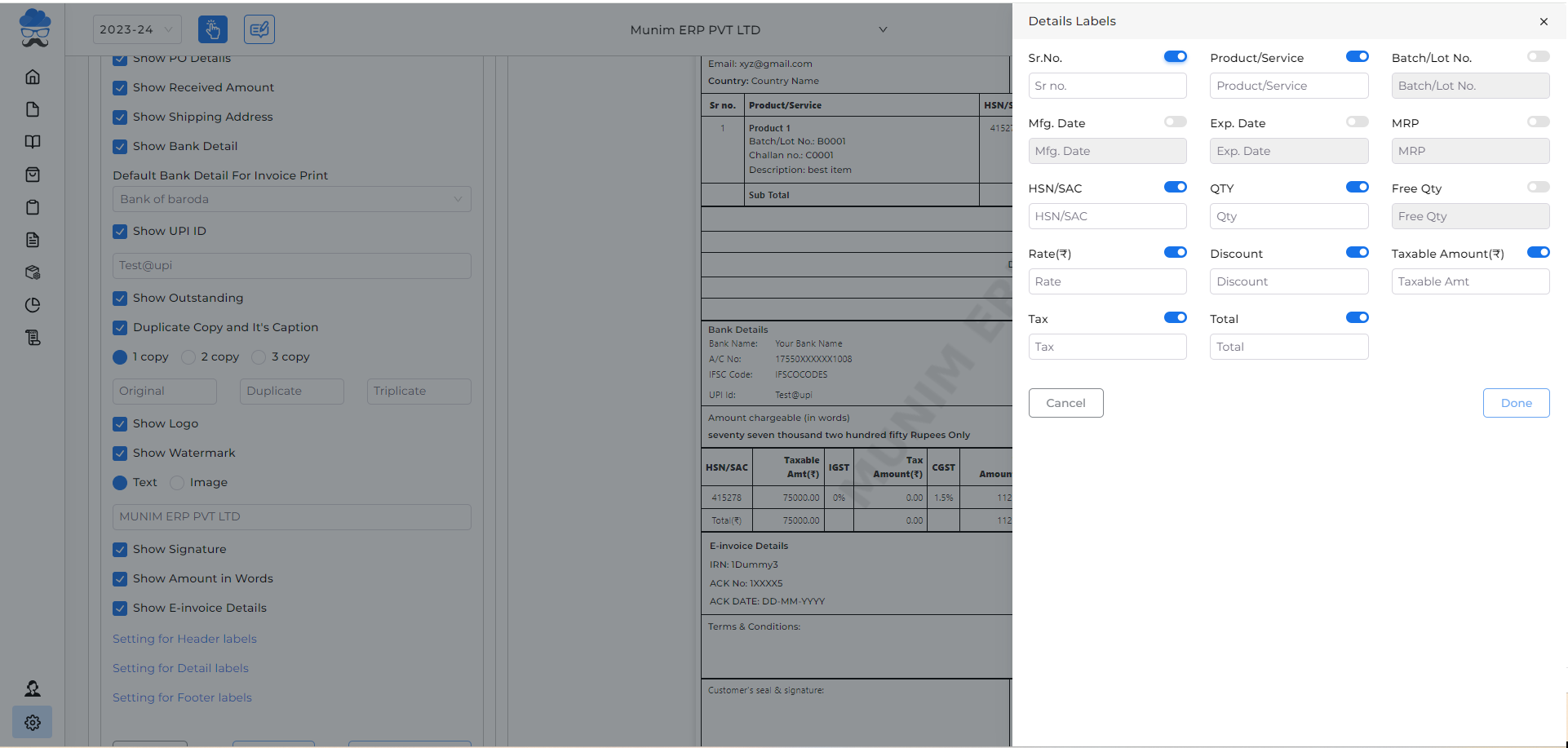This screenshot has width=1568, height=748.
Task: Click the Munim mustache logo
Action: point(34,28)
